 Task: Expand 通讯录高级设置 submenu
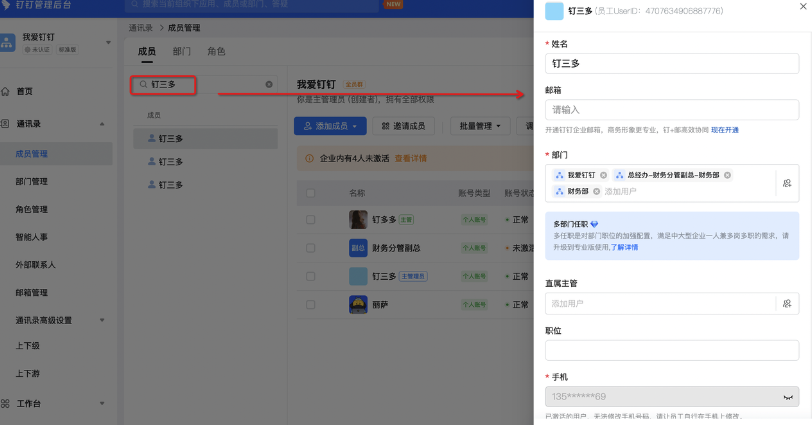coord(102,320)
